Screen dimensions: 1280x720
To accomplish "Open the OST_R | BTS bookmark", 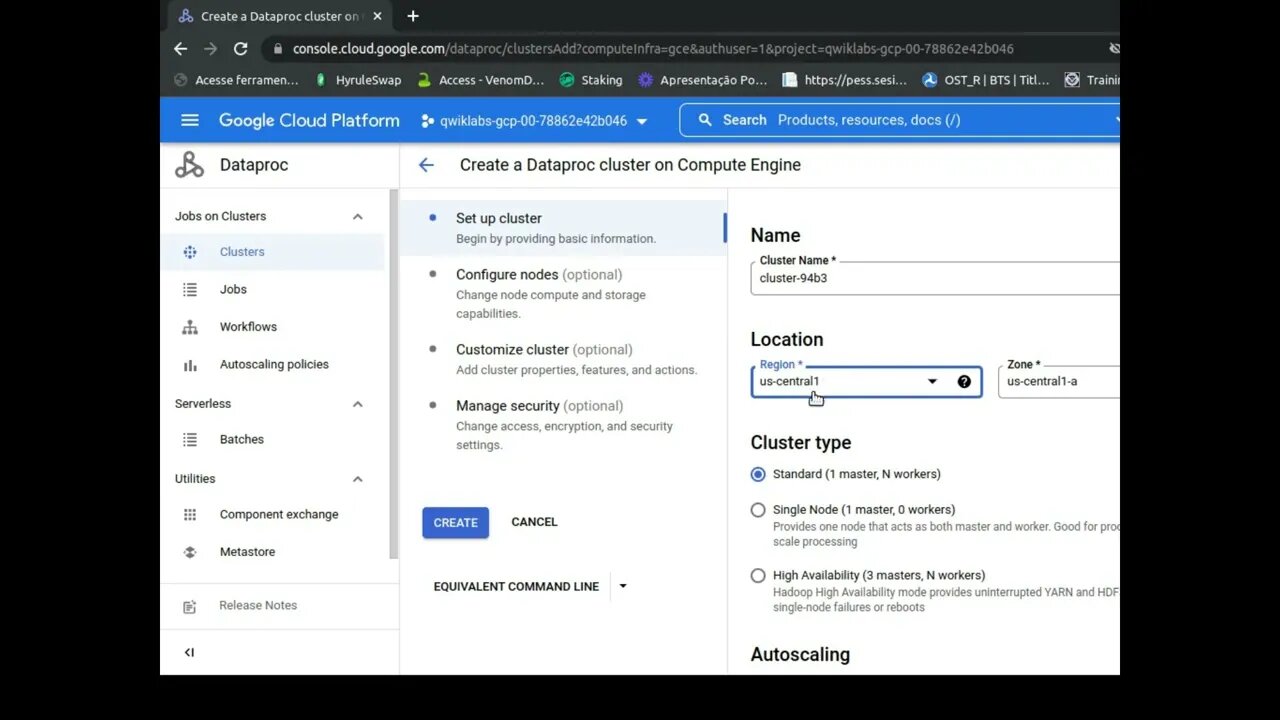I will [x=986, y=80].
